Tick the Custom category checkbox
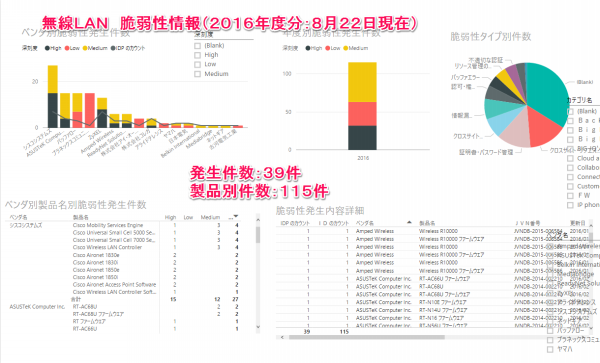The image size is (600, 363). tap(570, 187)
